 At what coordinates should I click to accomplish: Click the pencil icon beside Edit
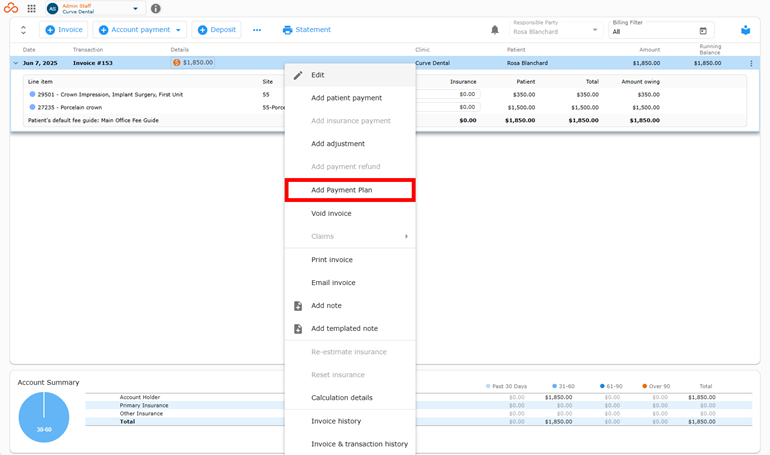[298, 75]
